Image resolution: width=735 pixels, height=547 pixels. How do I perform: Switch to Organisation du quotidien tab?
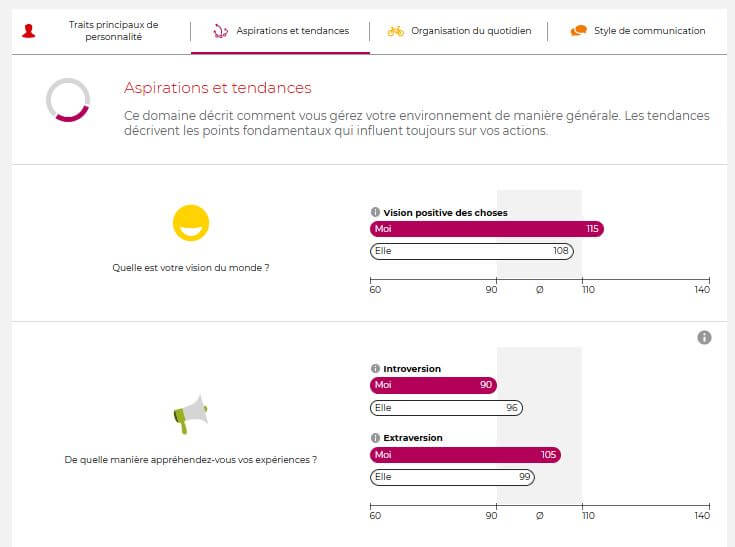(470, 31)
